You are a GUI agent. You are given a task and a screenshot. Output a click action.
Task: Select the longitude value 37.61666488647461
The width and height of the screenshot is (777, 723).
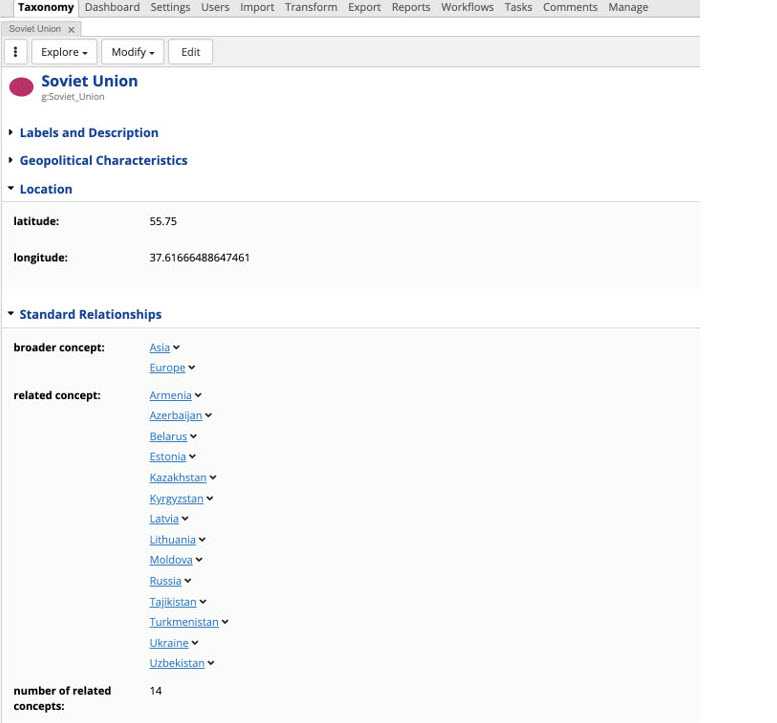point(200,258)
